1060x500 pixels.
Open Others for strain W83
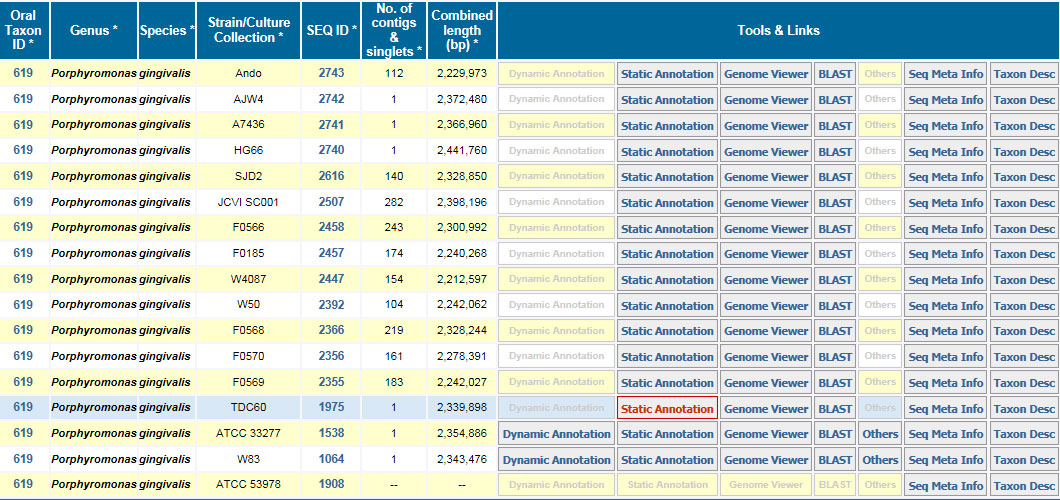click(x=880, y=460)
